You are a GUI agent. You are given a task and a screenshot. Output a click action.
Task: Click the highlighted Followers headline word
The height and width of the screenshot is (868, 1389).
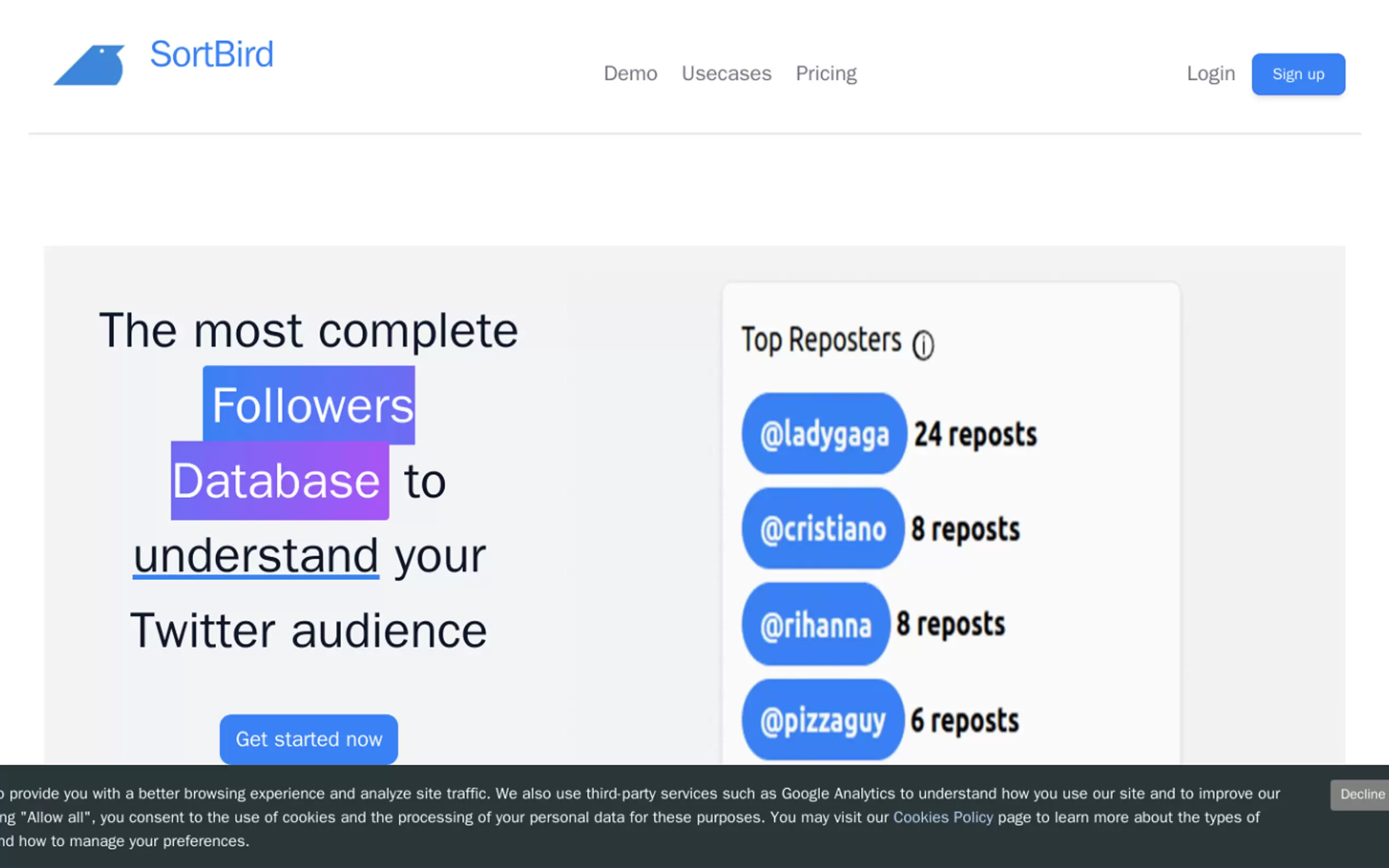(309, 405)
